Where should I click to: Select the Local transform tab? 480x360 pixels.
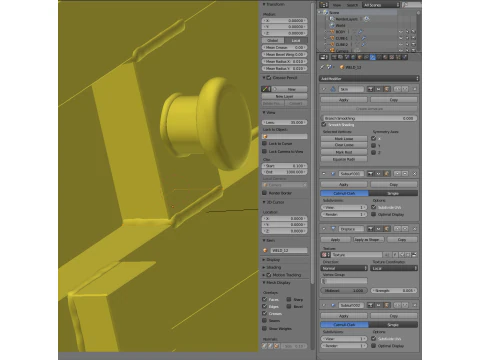point(296,40)
